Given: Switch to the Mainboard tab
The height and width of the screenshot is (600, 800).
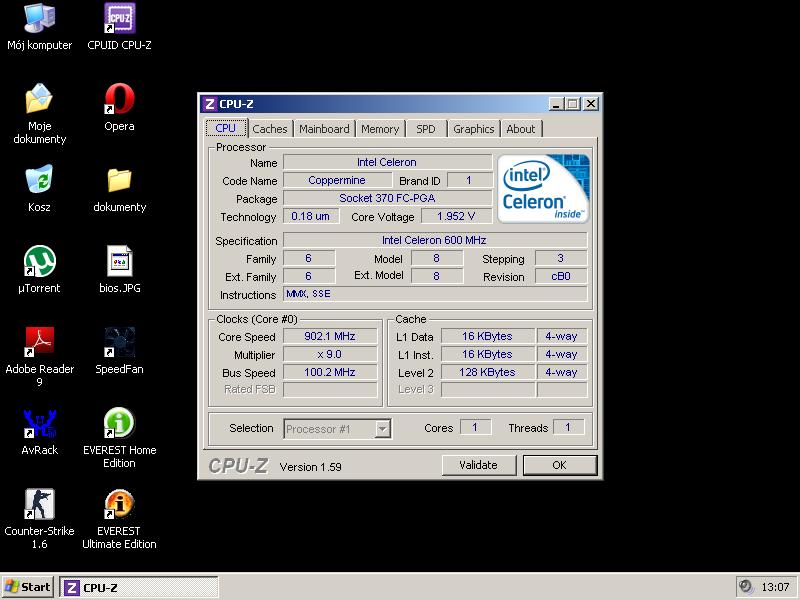Looking at the screenshot, I should 324,129.
